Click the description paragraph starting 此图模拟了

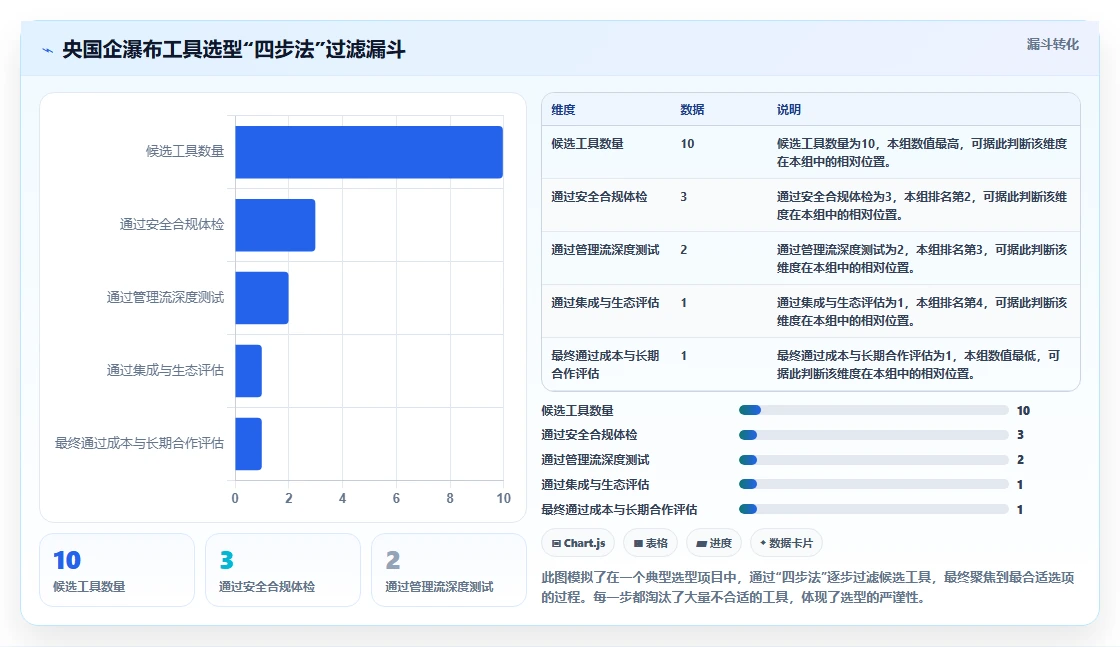[x=808, y=587]
